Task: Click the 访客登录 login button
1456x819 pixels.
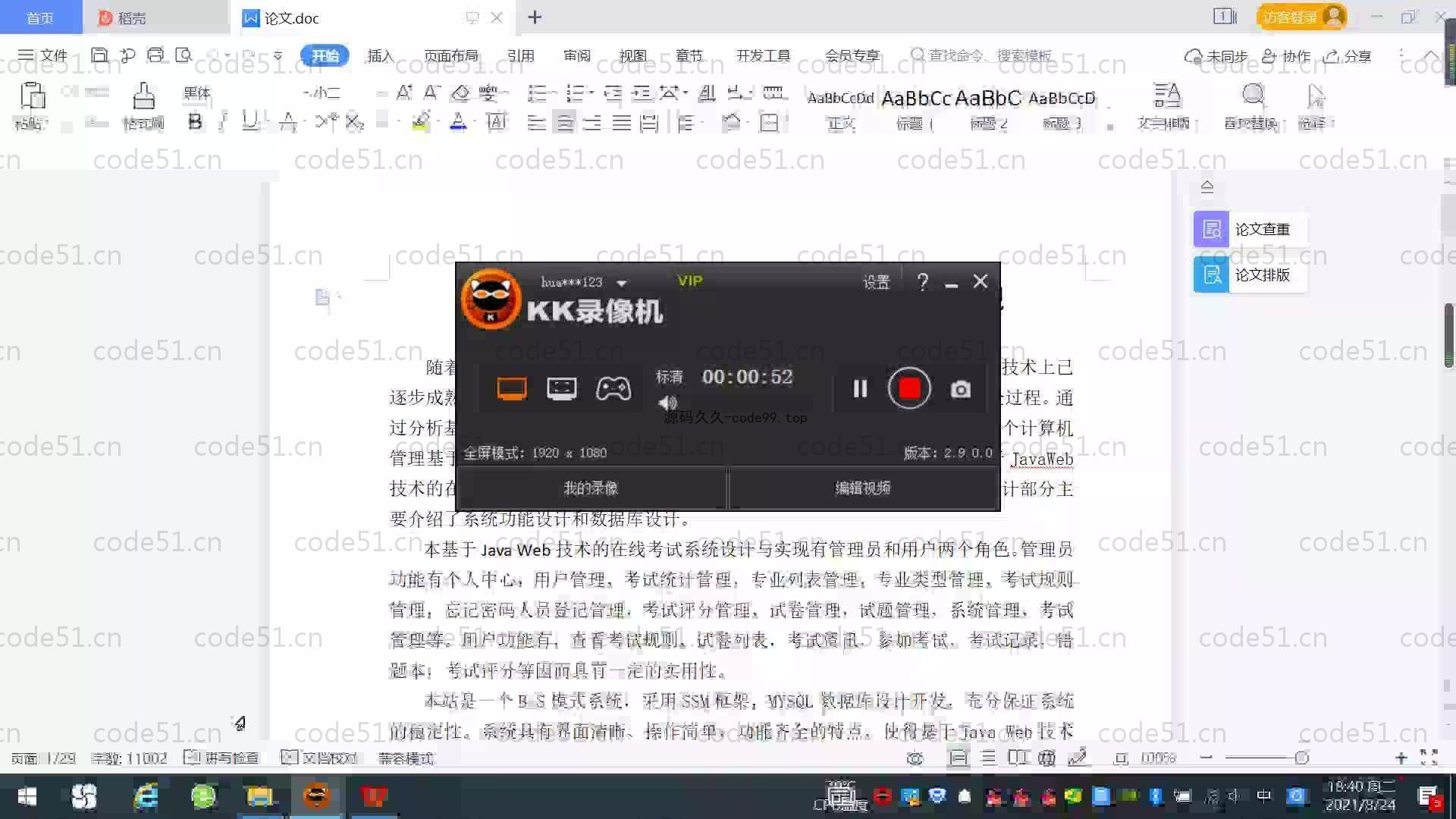Action: point(1301,17)
